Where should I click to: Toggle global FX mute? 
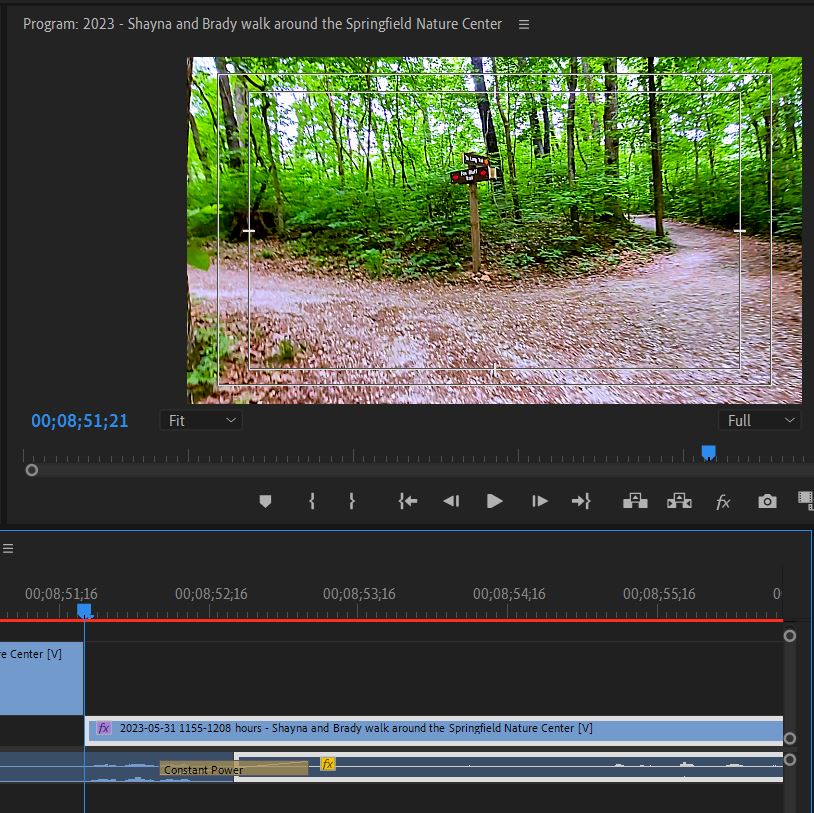[x=723, y=502]
